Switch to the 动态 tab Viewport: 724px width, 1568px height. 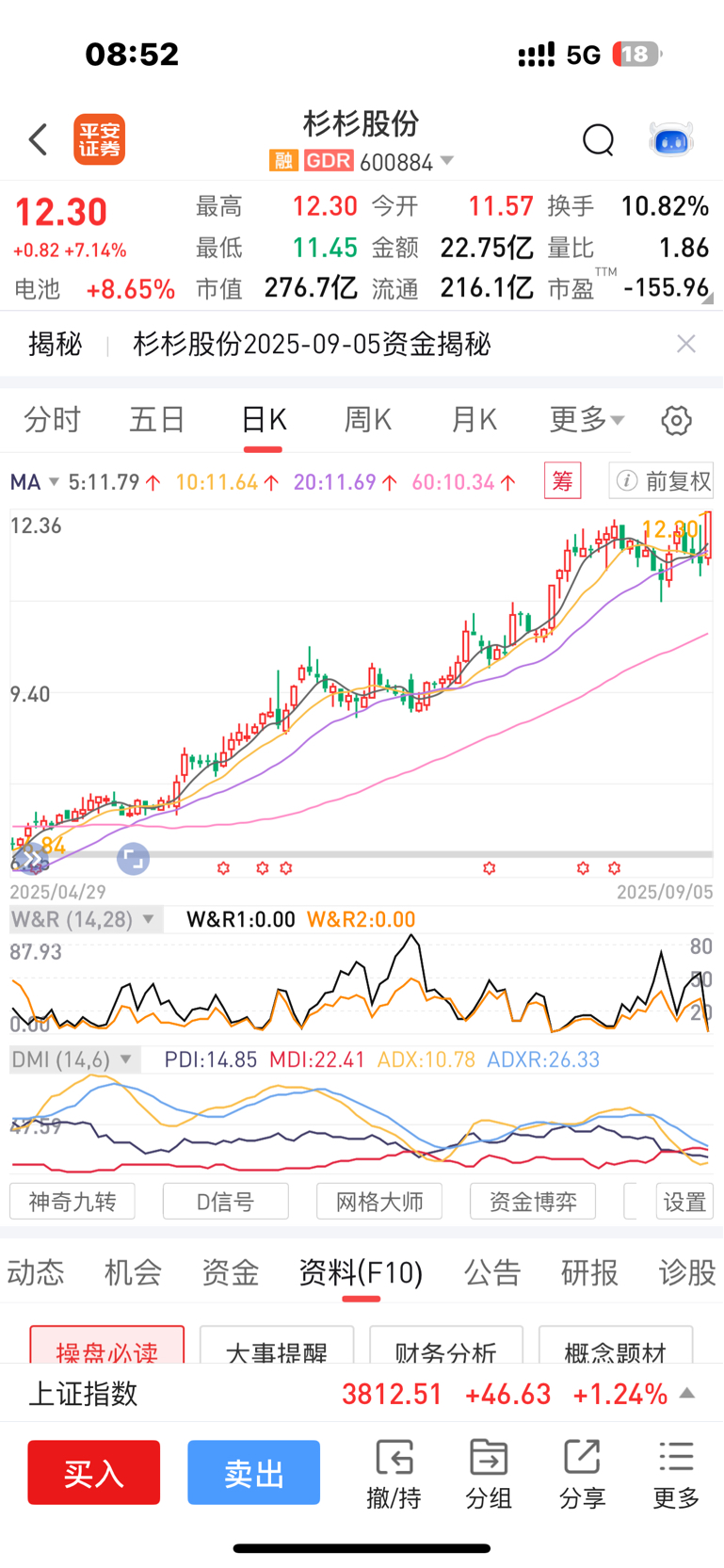(x=35, y=1273)
